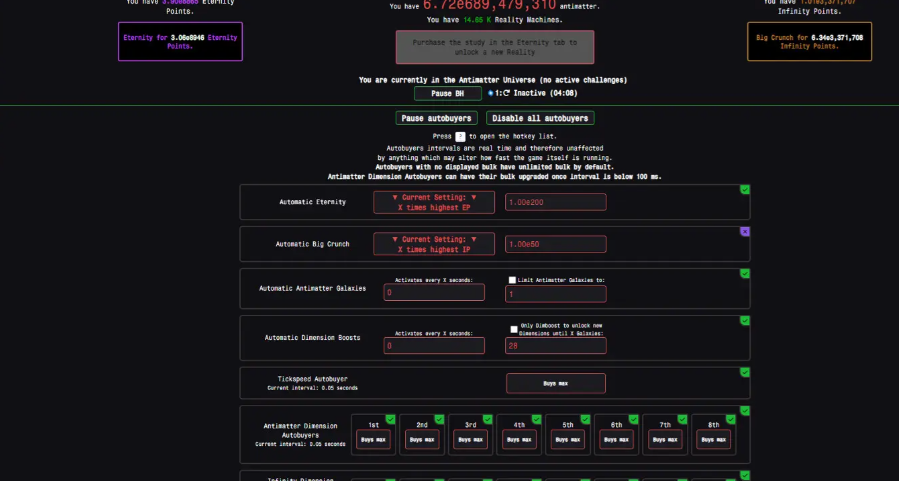This screenshot has height=481, width=899.
Task: Click Disable all autobuyers
Action: [540, 118]
